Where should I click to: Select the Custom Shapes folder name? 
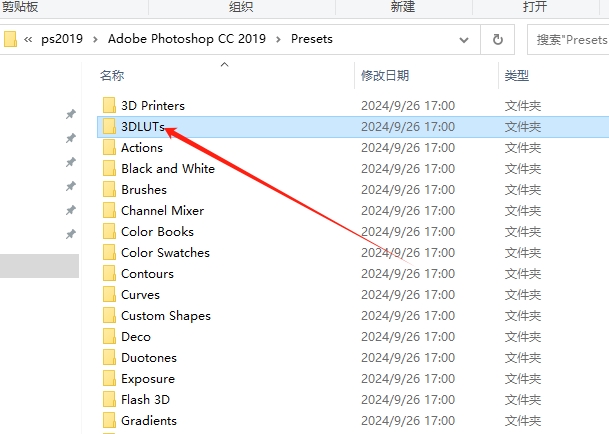click(x=166, y=316)
